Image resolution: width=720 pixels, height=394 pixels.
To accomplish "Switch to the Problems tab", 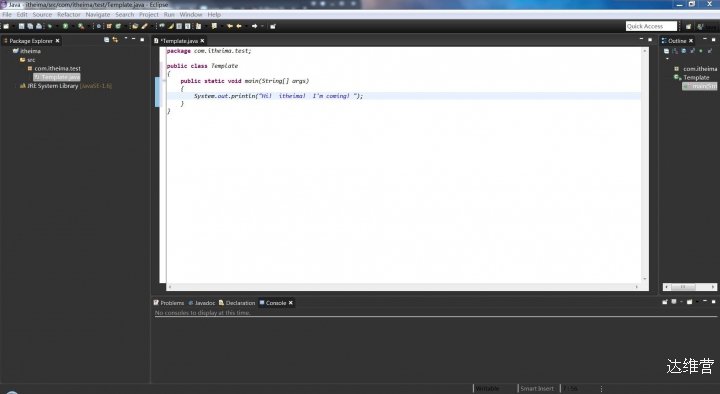I will [x=169, y=303].
